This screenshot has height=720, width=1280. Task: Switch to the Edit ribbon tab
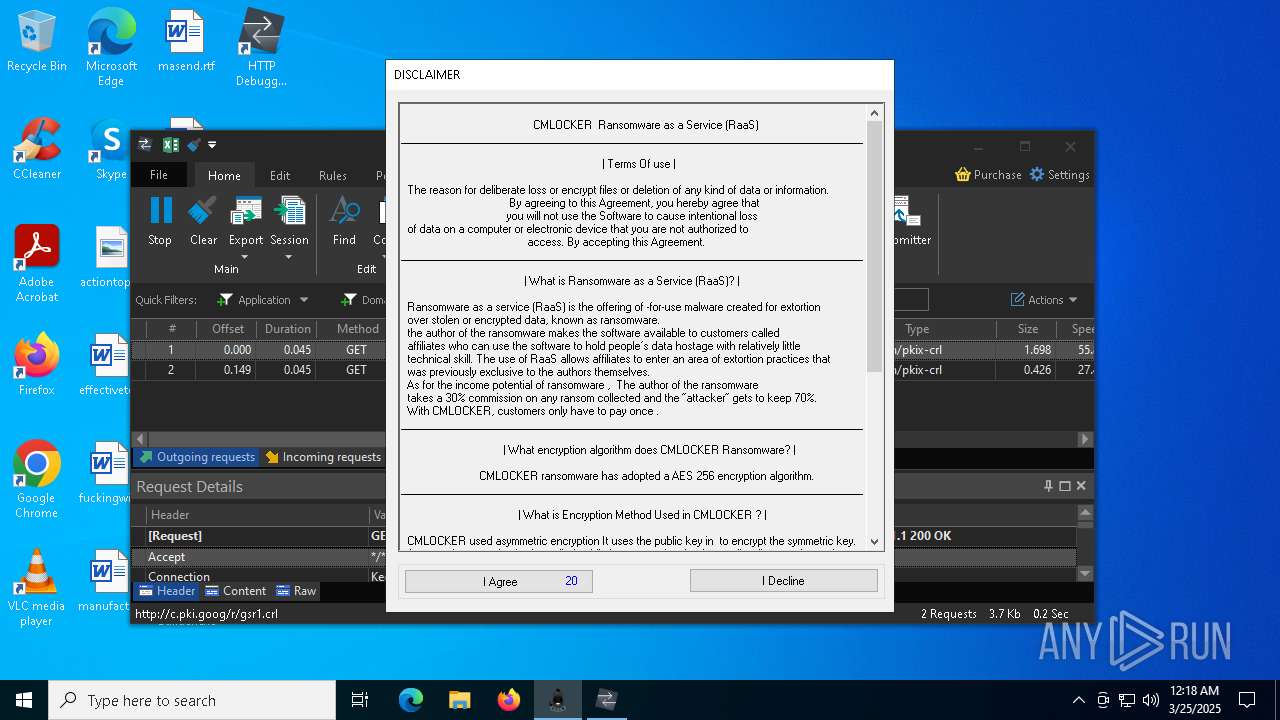(x=280, y=175)
